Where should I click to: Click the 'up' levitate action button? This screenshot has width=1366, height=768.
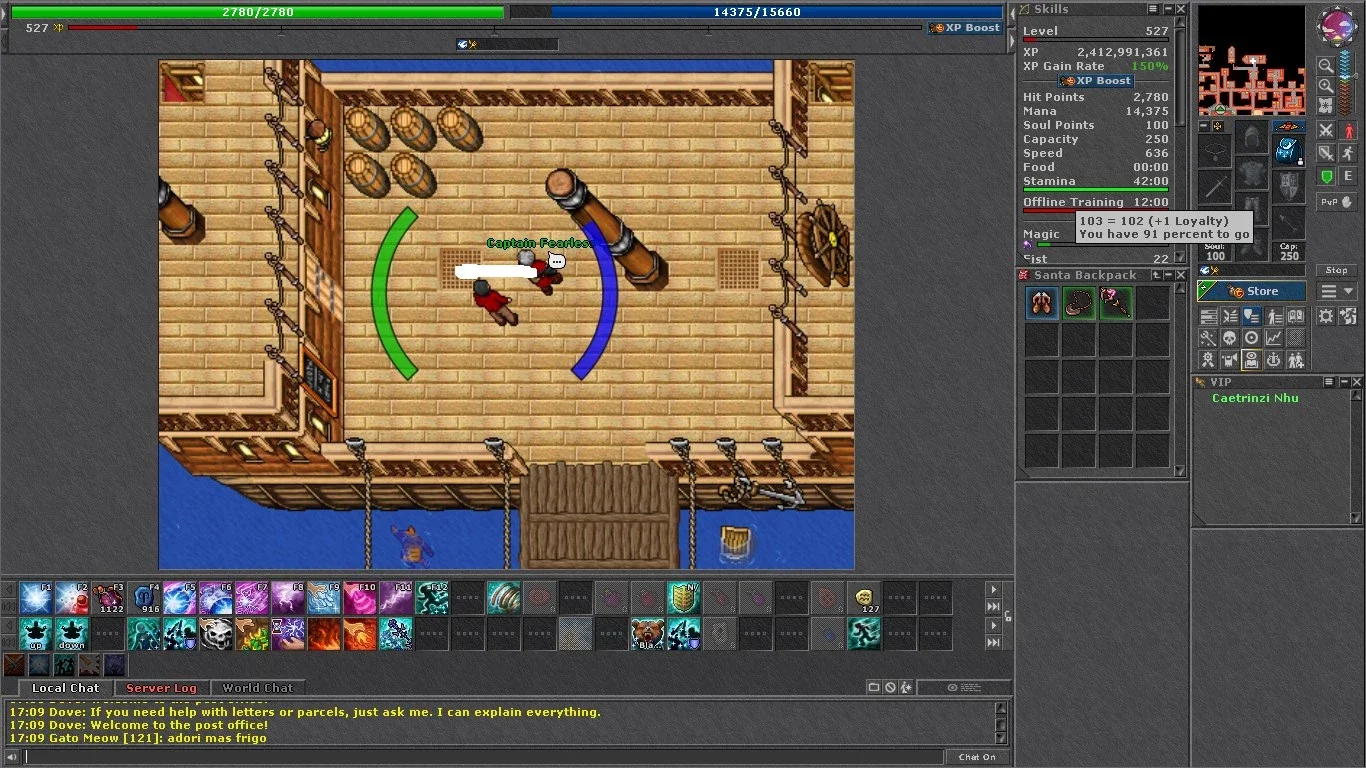click(36, 634)
